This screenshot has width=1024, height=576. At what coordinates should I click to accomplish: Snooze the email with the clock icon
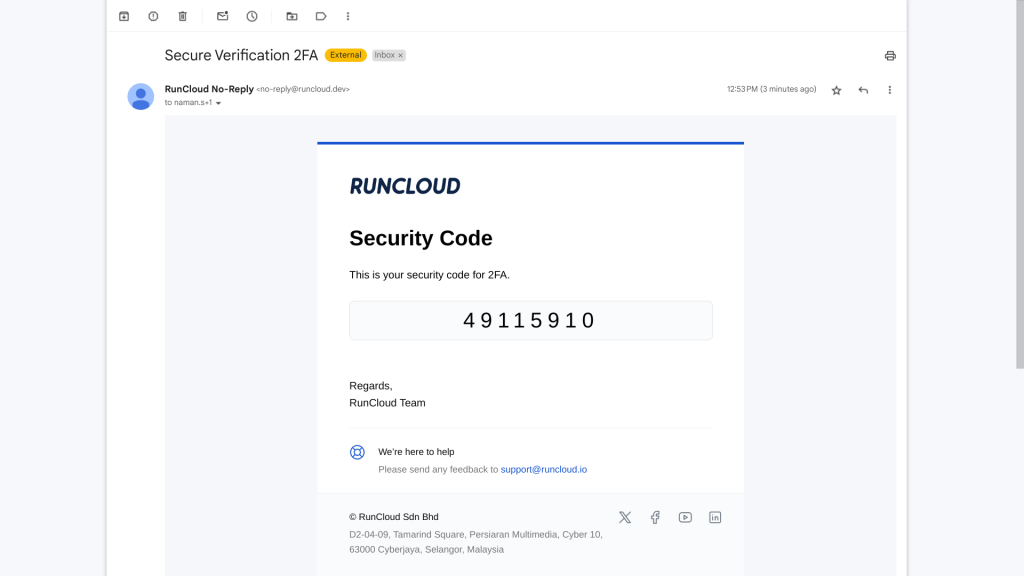click(x=252, y=16)
